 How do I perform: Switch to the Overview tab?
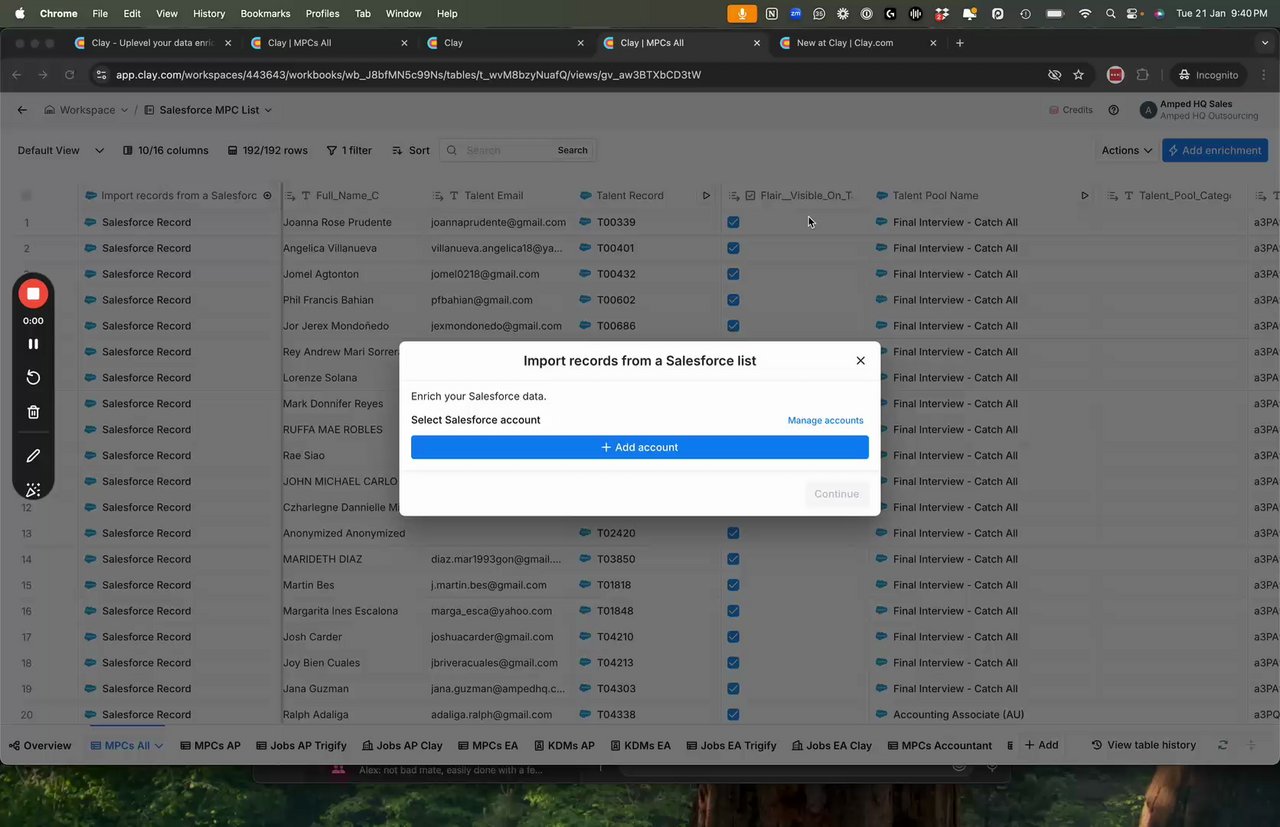coord(40,745)
